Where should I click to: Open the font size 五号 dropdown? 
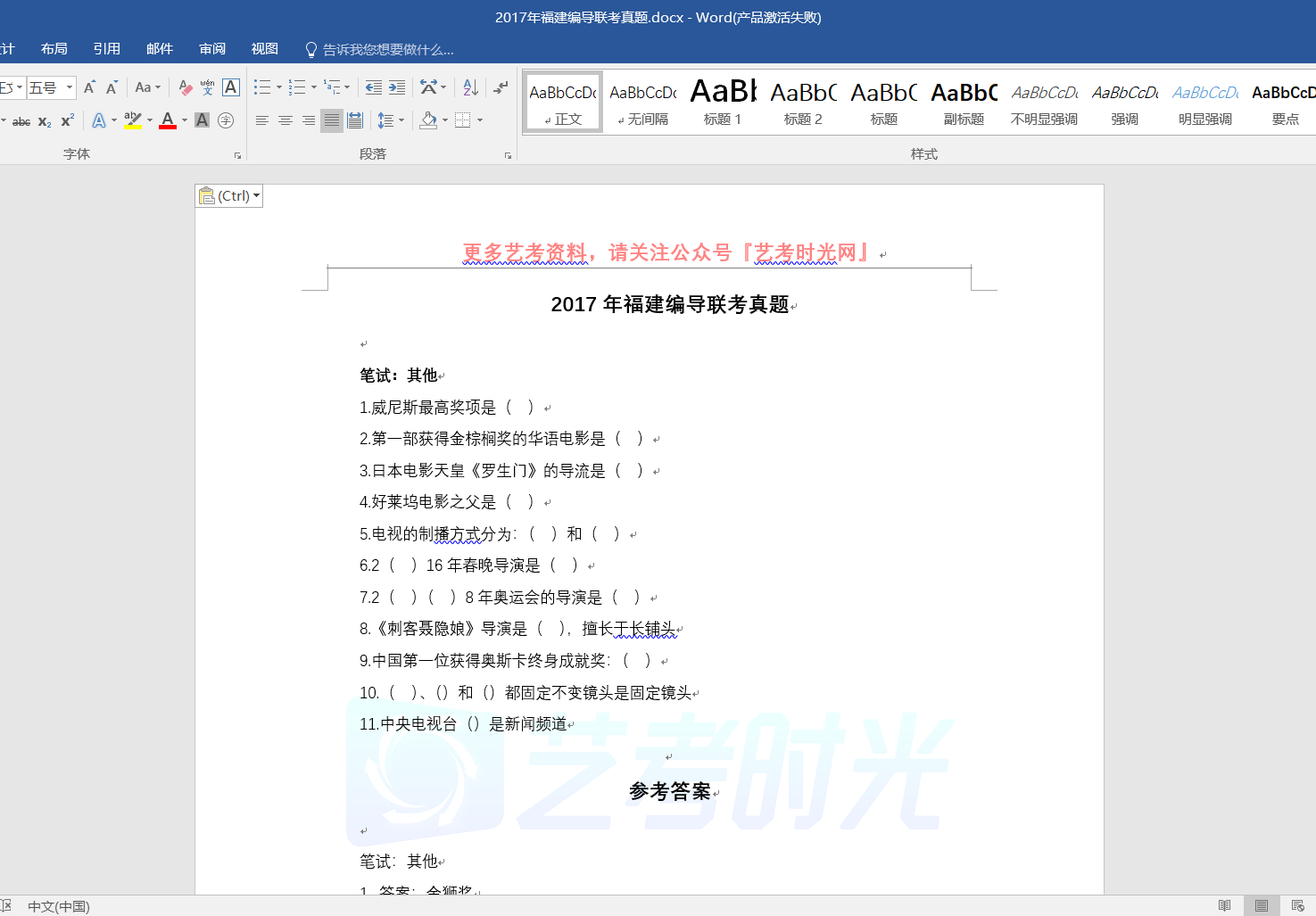(70, 87)
